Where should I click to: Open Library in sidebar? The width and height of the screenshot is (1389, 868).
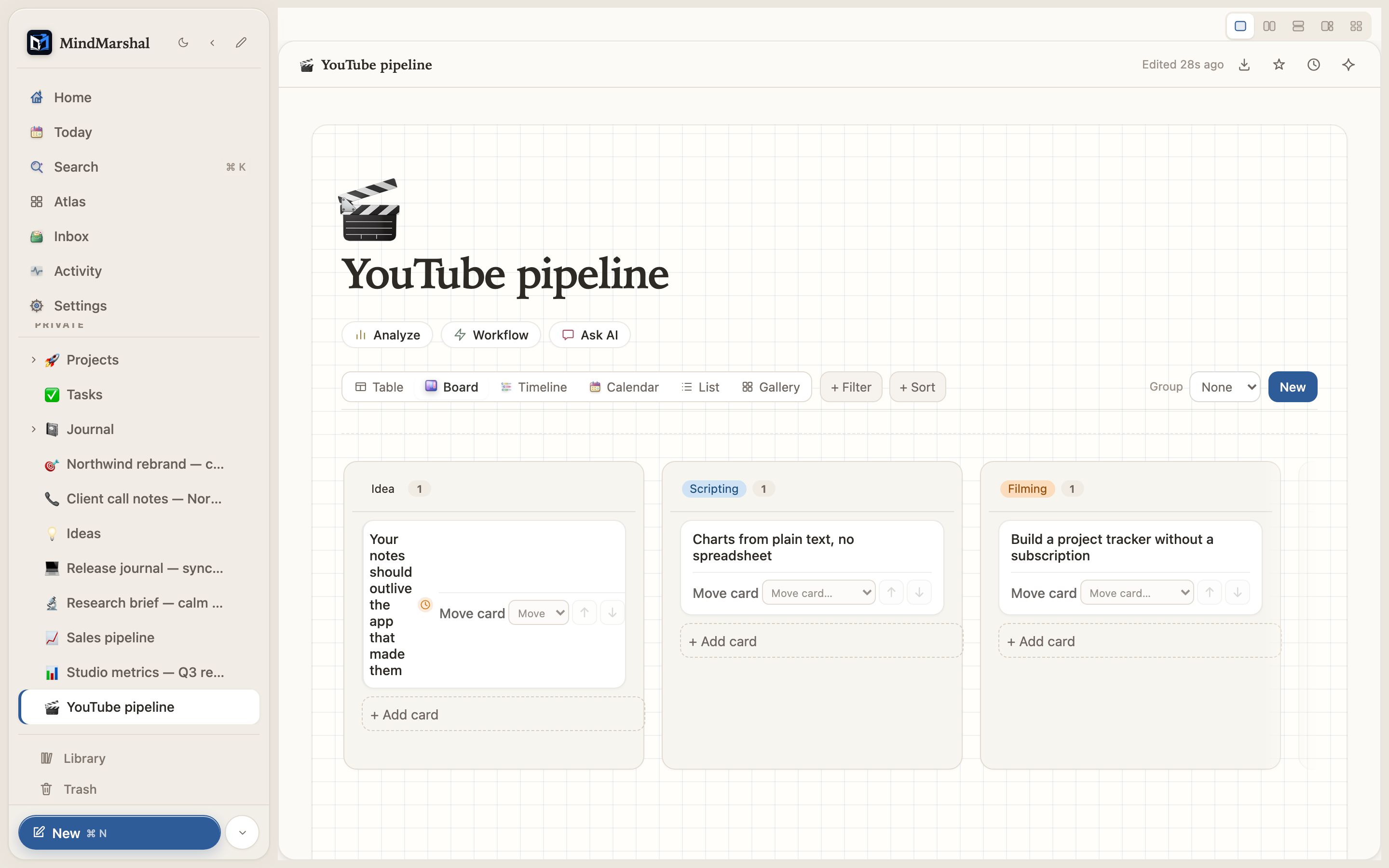coord(139,759)
